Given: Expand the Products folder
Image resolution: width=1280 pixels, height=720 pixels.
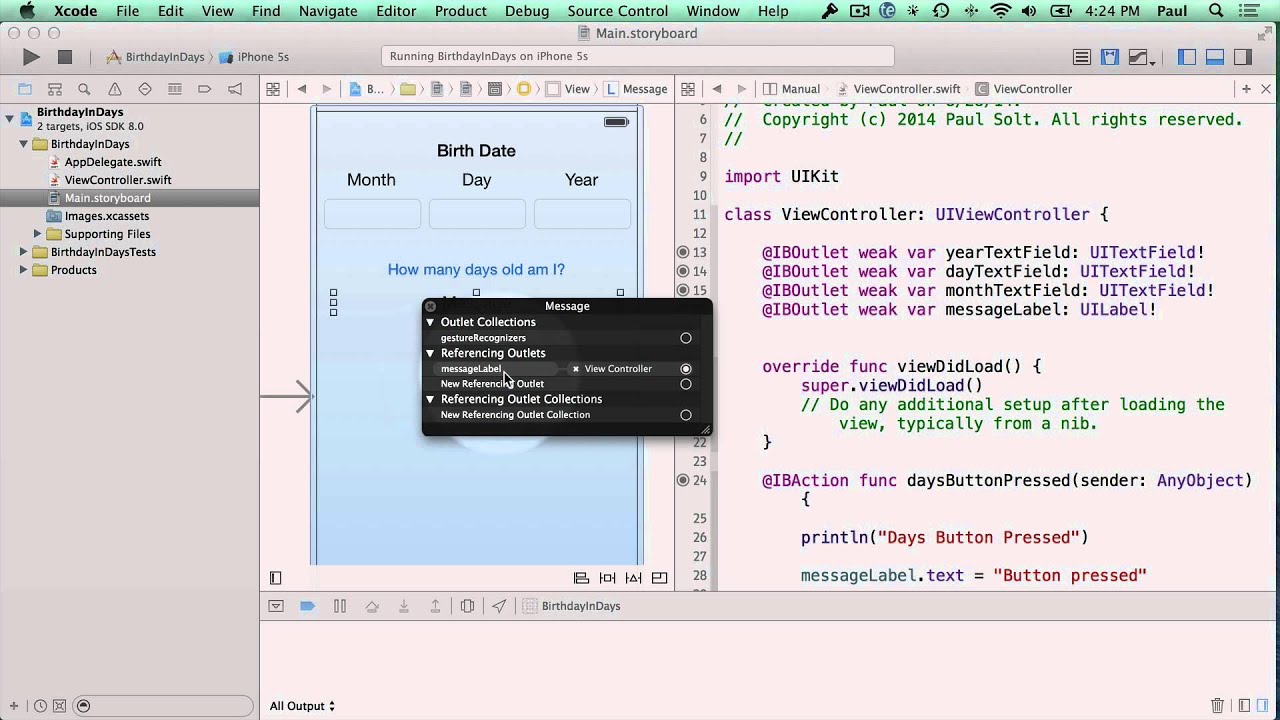Looking at the screenshot, I should 24,270.
